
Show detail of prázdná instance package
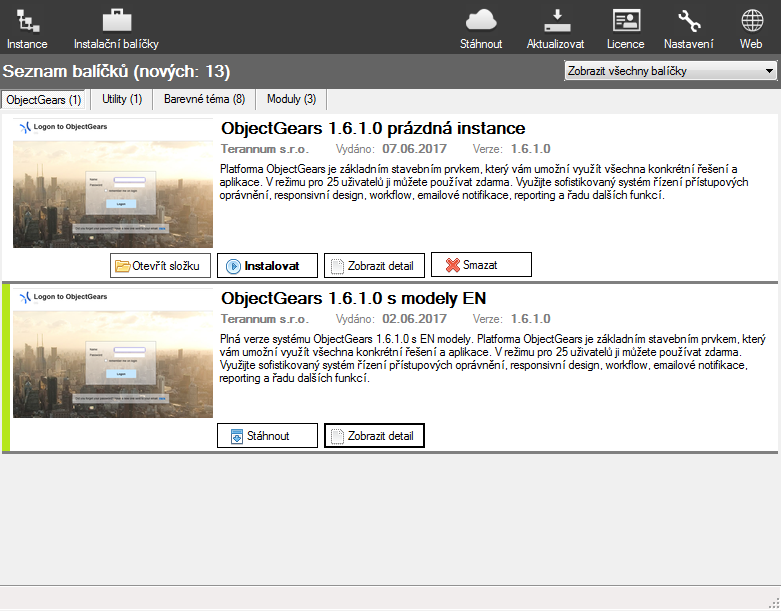point(375,265)
